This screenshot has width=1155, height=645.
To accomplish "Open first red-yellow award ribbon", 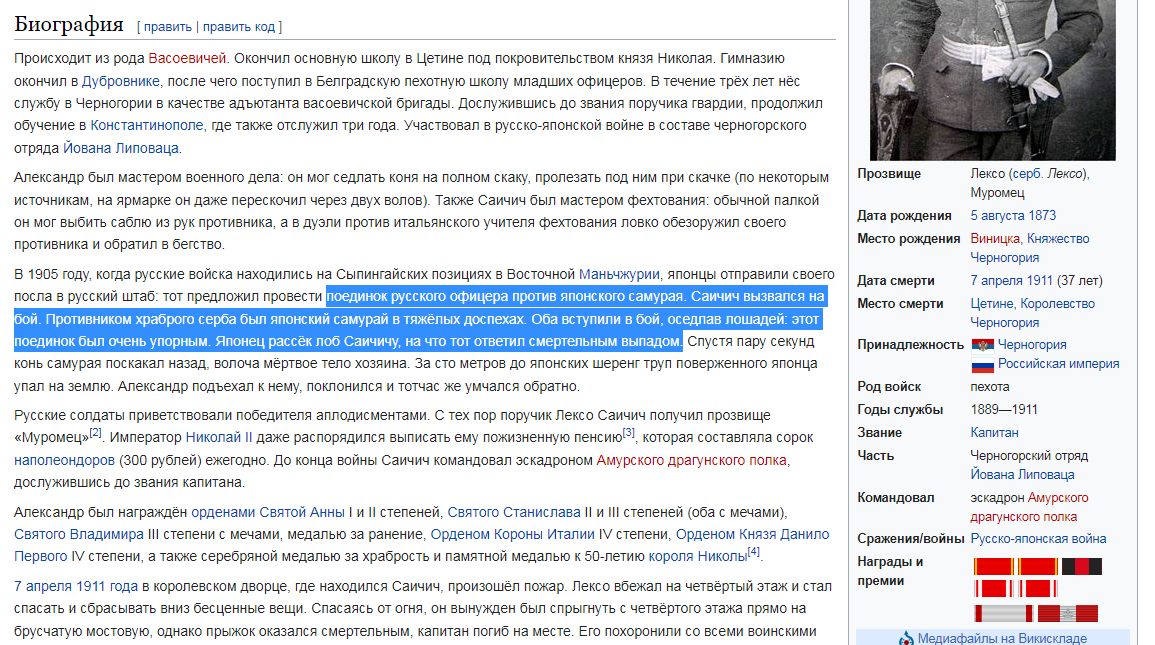I will [x=994, y=566].
